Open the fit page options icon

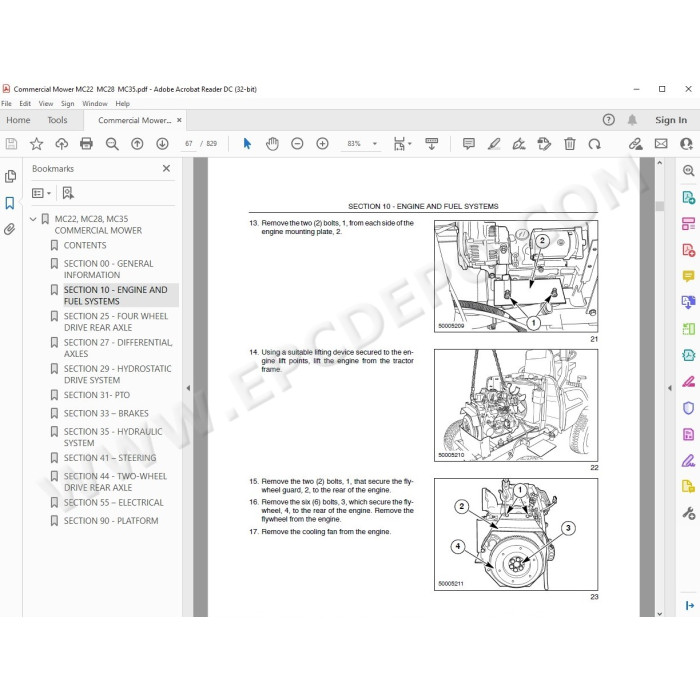tap(402, 144)
